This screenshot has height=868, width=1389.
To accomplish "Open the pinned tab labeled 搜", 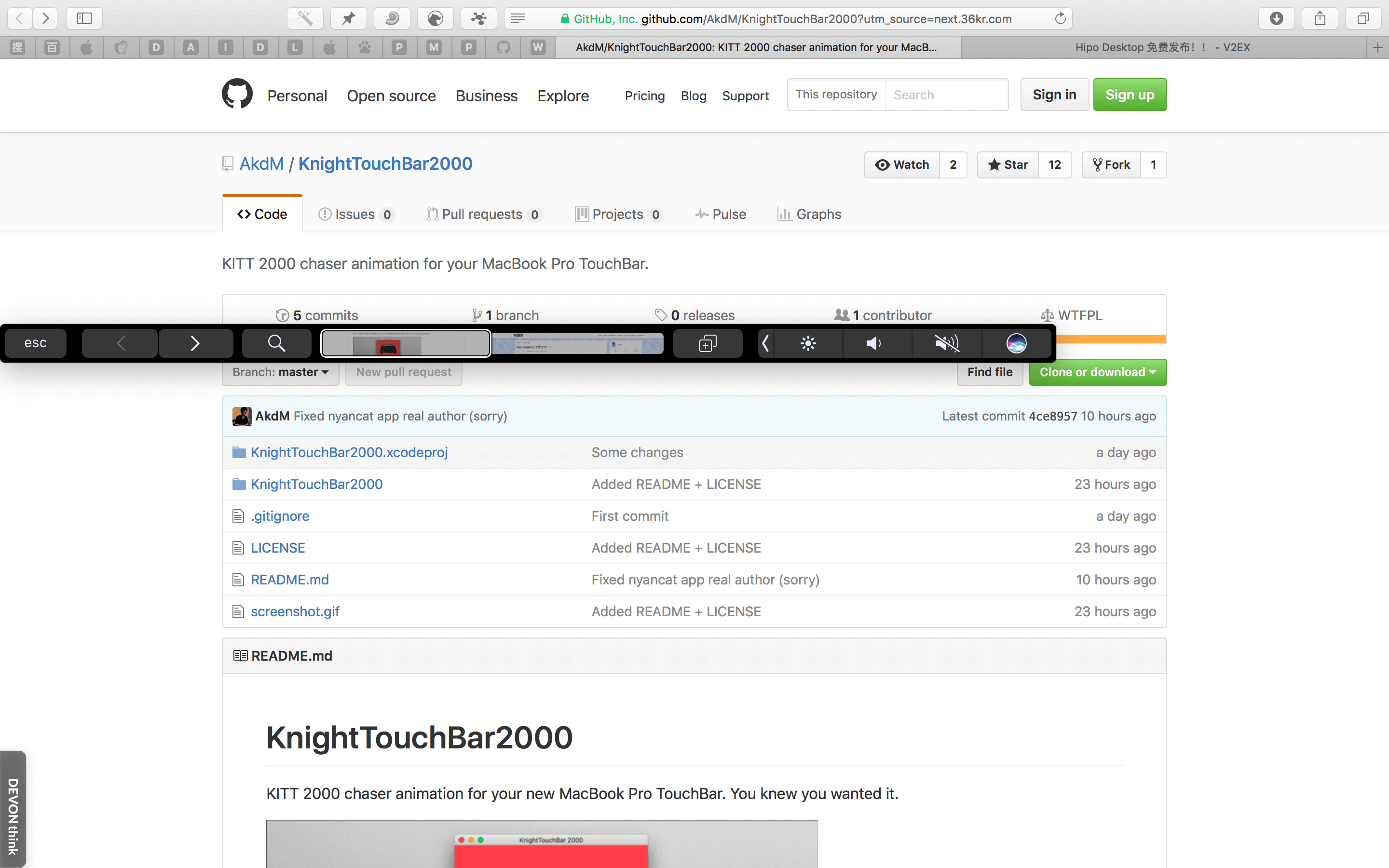I will (17, 48).
